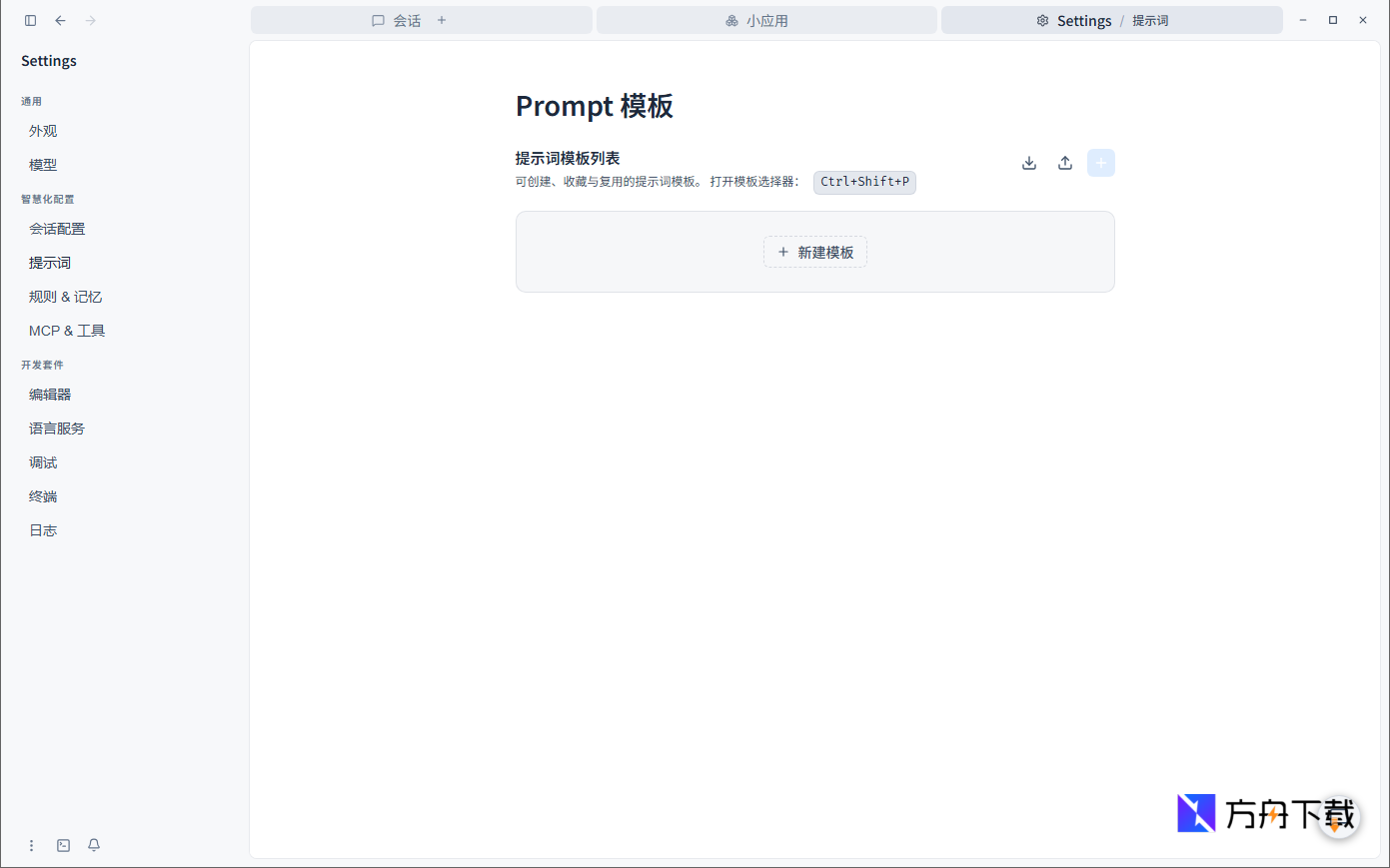Select 外观 in the settings sidebar
This screenshot has width=1390, height=868.
click(43, 130)
